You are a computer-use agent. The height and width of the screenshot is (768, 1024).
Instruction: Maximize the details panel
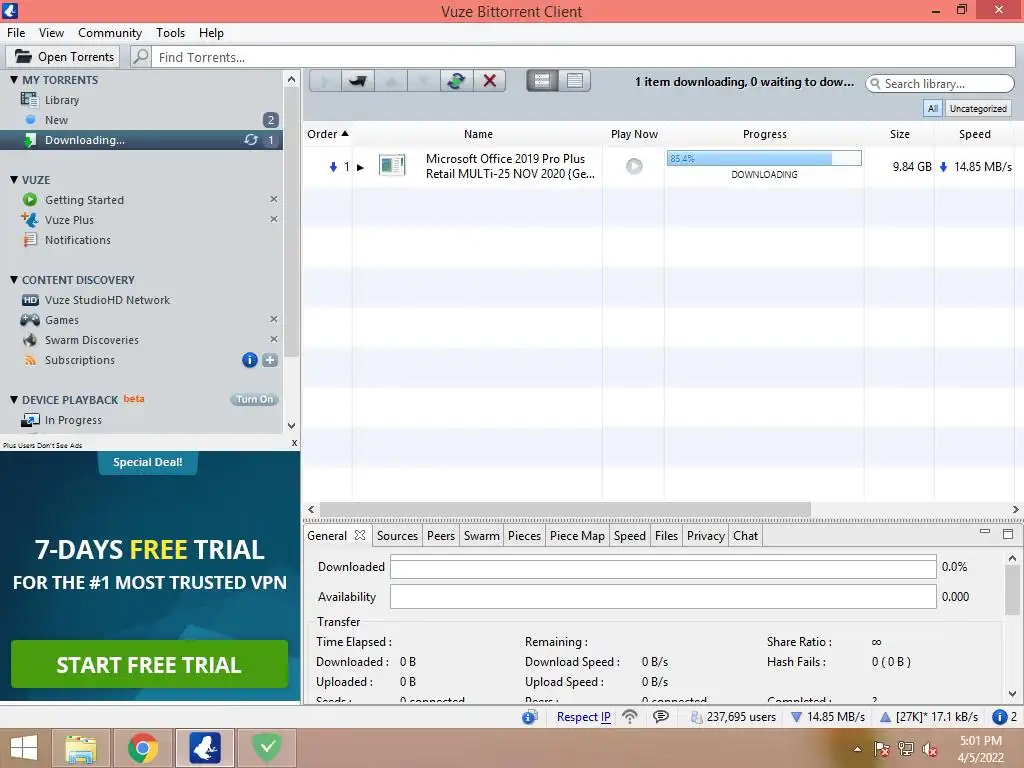pyautogui.click(x=1008, y=534)
